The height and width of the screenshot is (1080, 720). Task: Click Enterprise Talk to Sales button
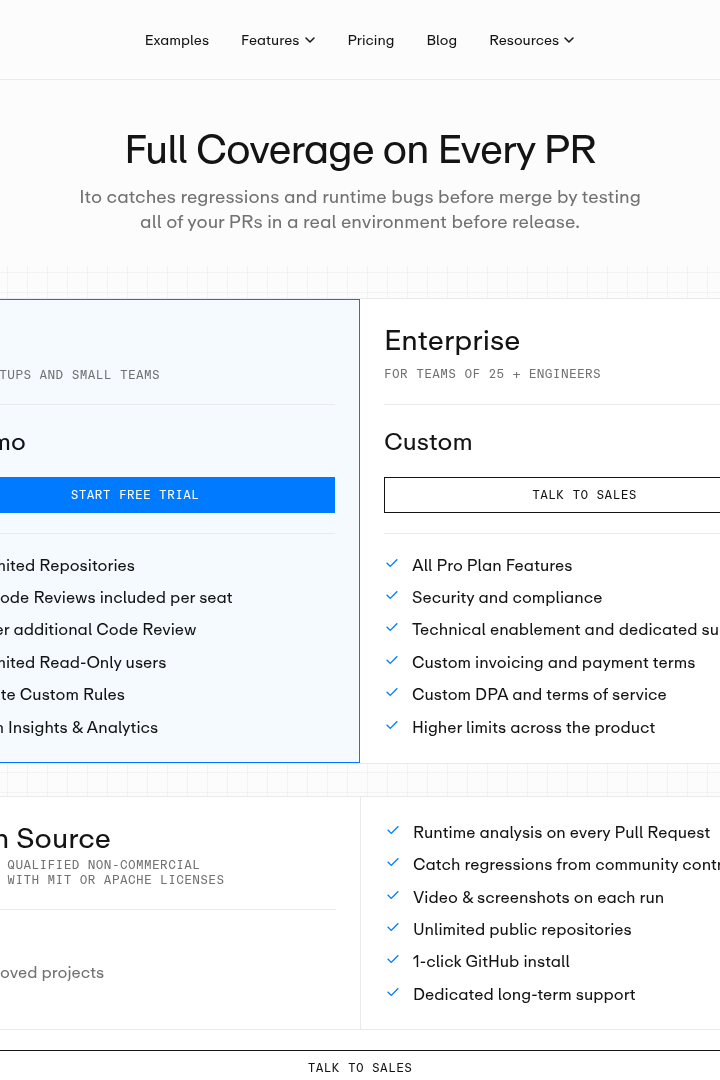[x=552, y=495]
